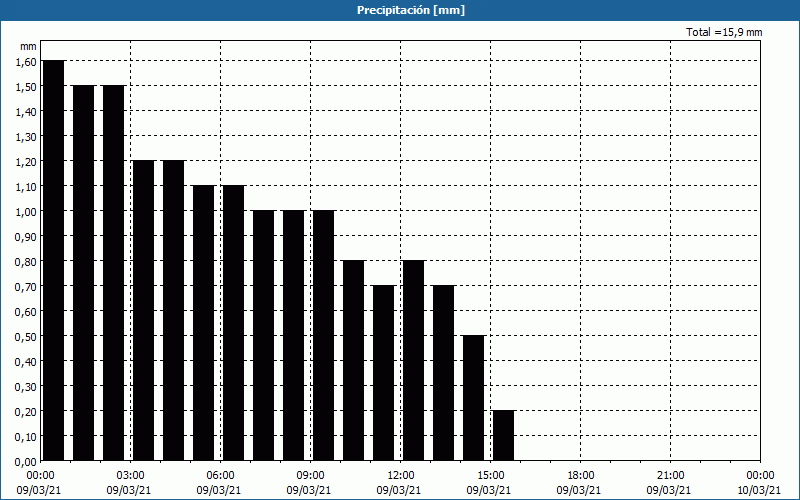The width and height of the screenshot is (800, 500).
Task: Select the 1,20 y-axis value
Action: click(x=26, y=161)
